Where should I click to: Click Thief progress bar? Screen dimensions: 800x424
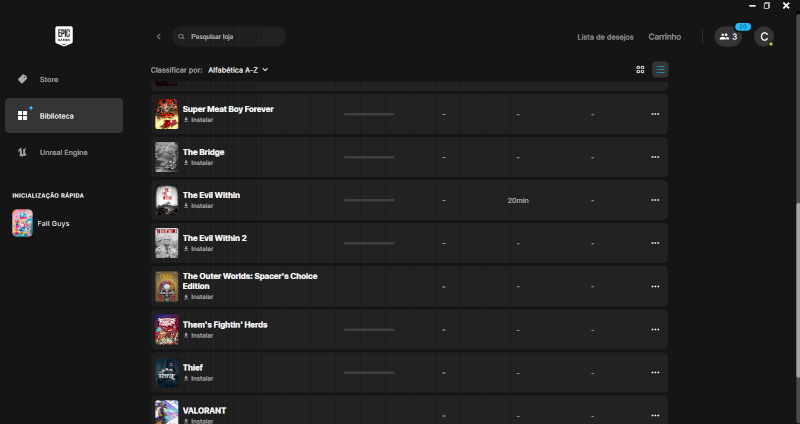point(369,372)
